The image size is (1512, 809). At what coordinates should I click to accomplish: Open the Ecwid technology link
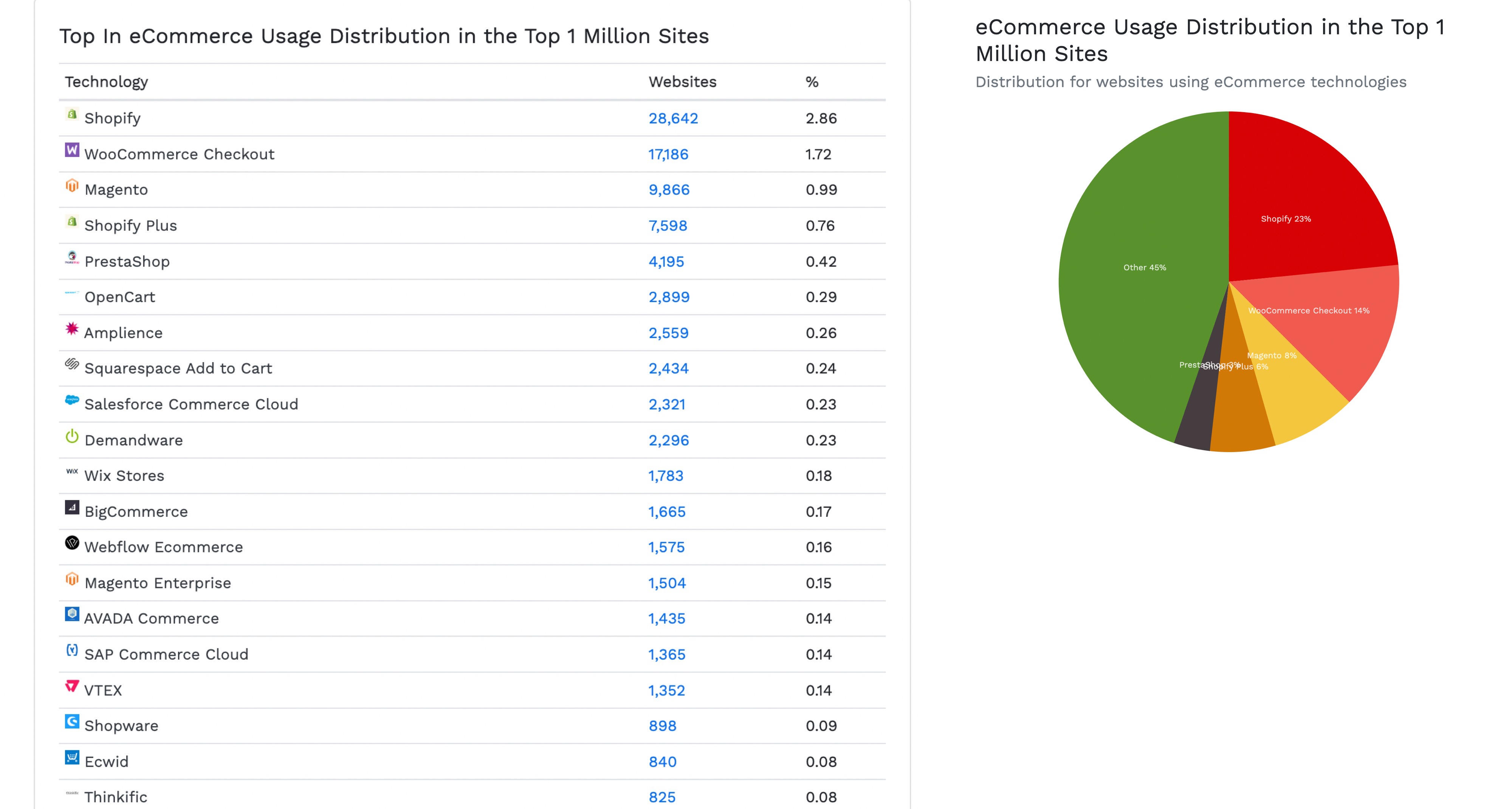tap(106, 762)
